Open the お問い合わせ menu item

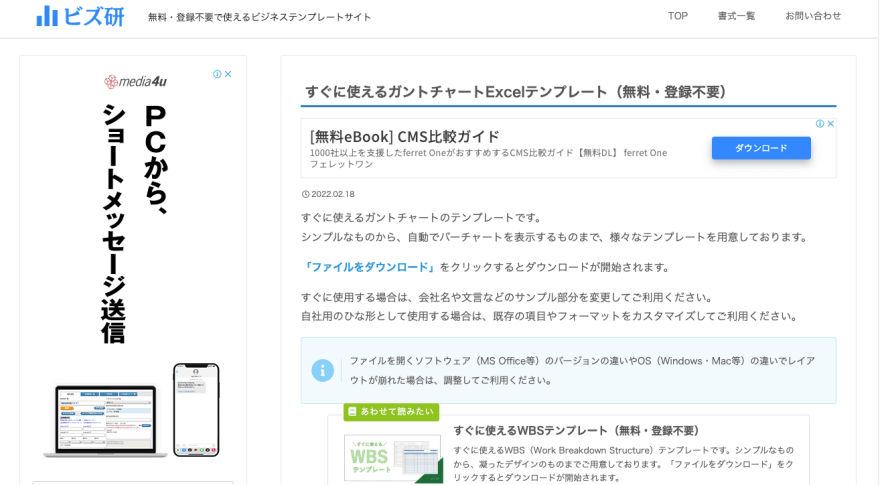click(x=813, y=16)
